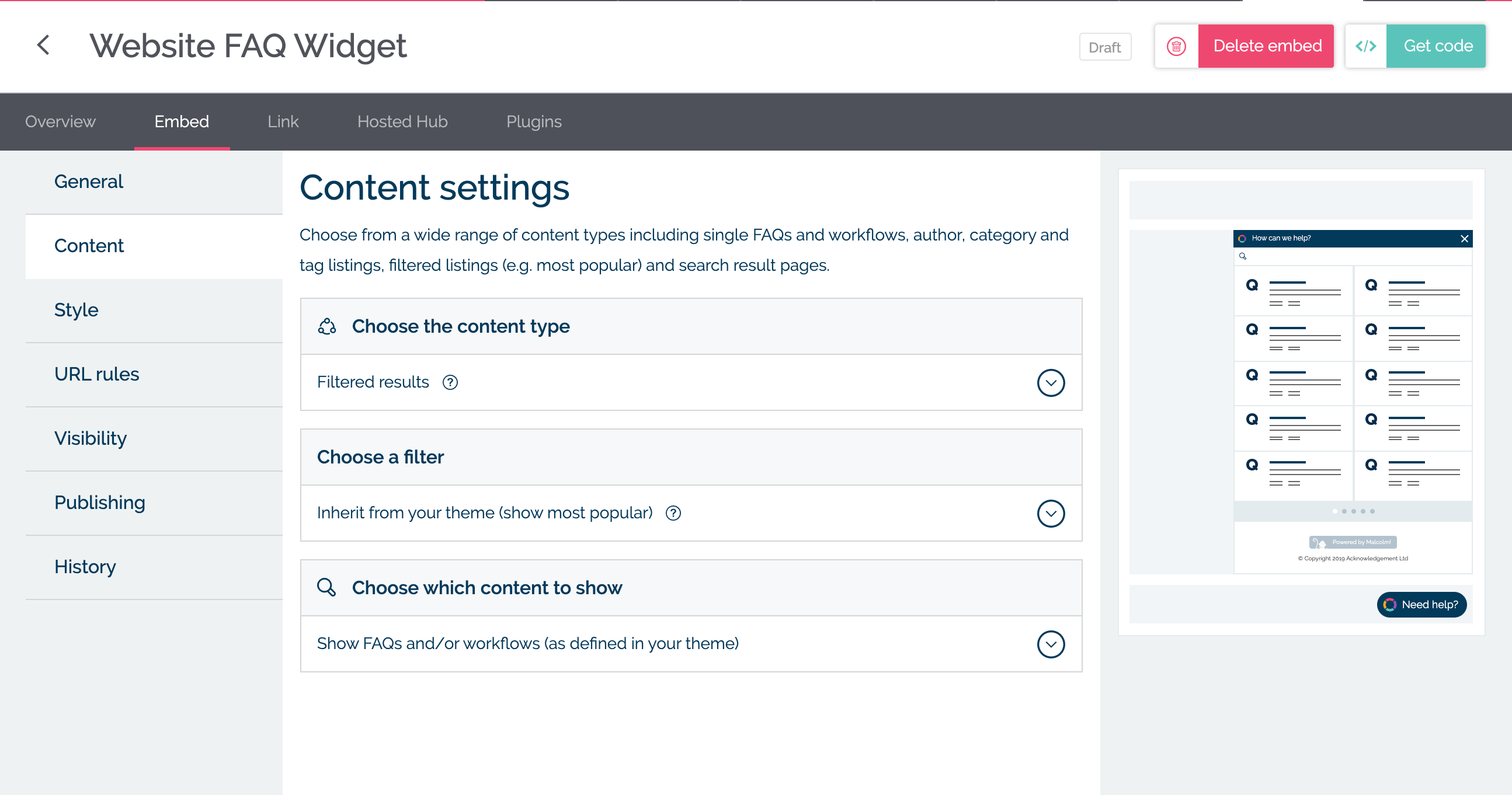Switch to the Hosted Hub tab

pyautogui.click(x=403, y=121)
